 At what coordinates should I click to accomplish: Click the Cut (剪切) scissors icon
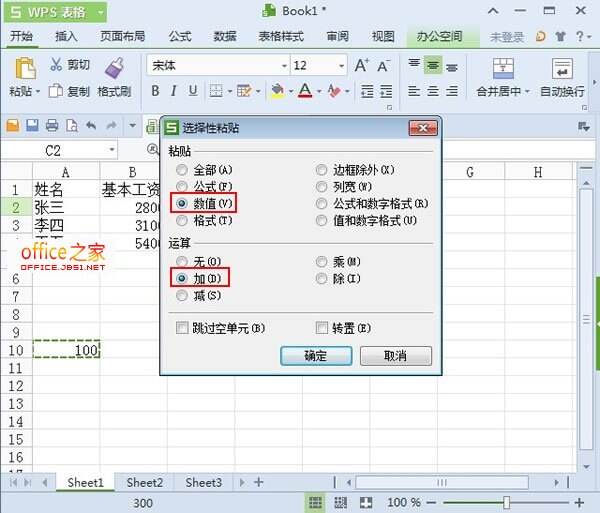pyautogui.click(x=56, y=64)
